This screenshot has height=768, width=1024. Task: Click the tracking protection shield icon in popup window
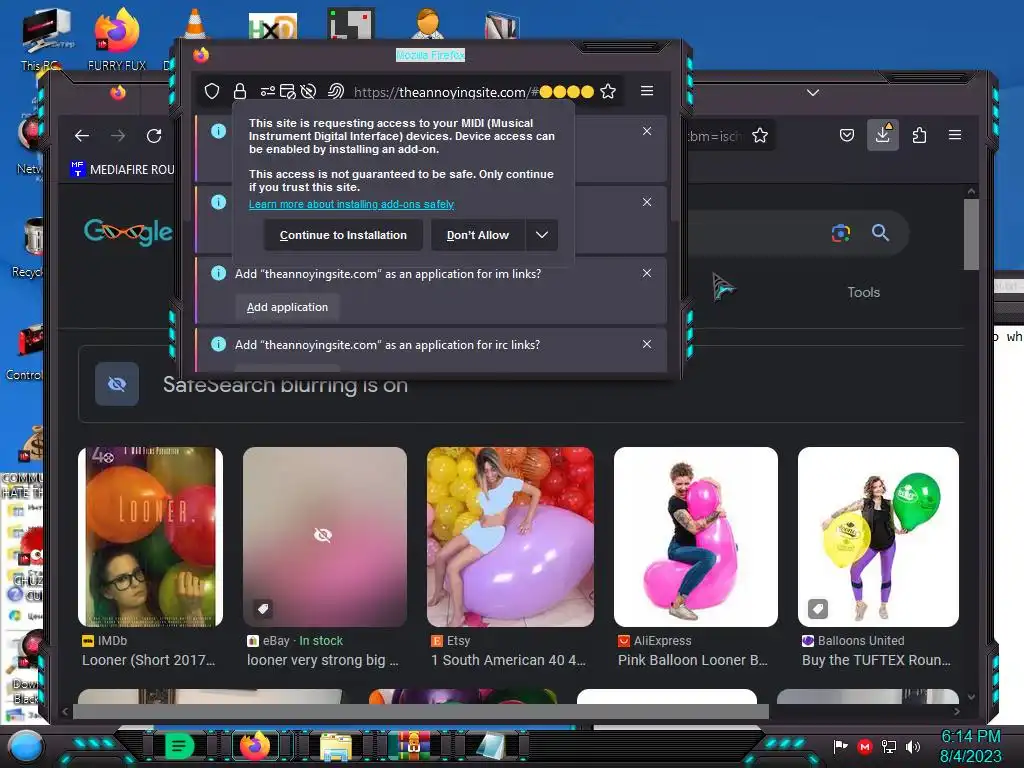point(212,91)
